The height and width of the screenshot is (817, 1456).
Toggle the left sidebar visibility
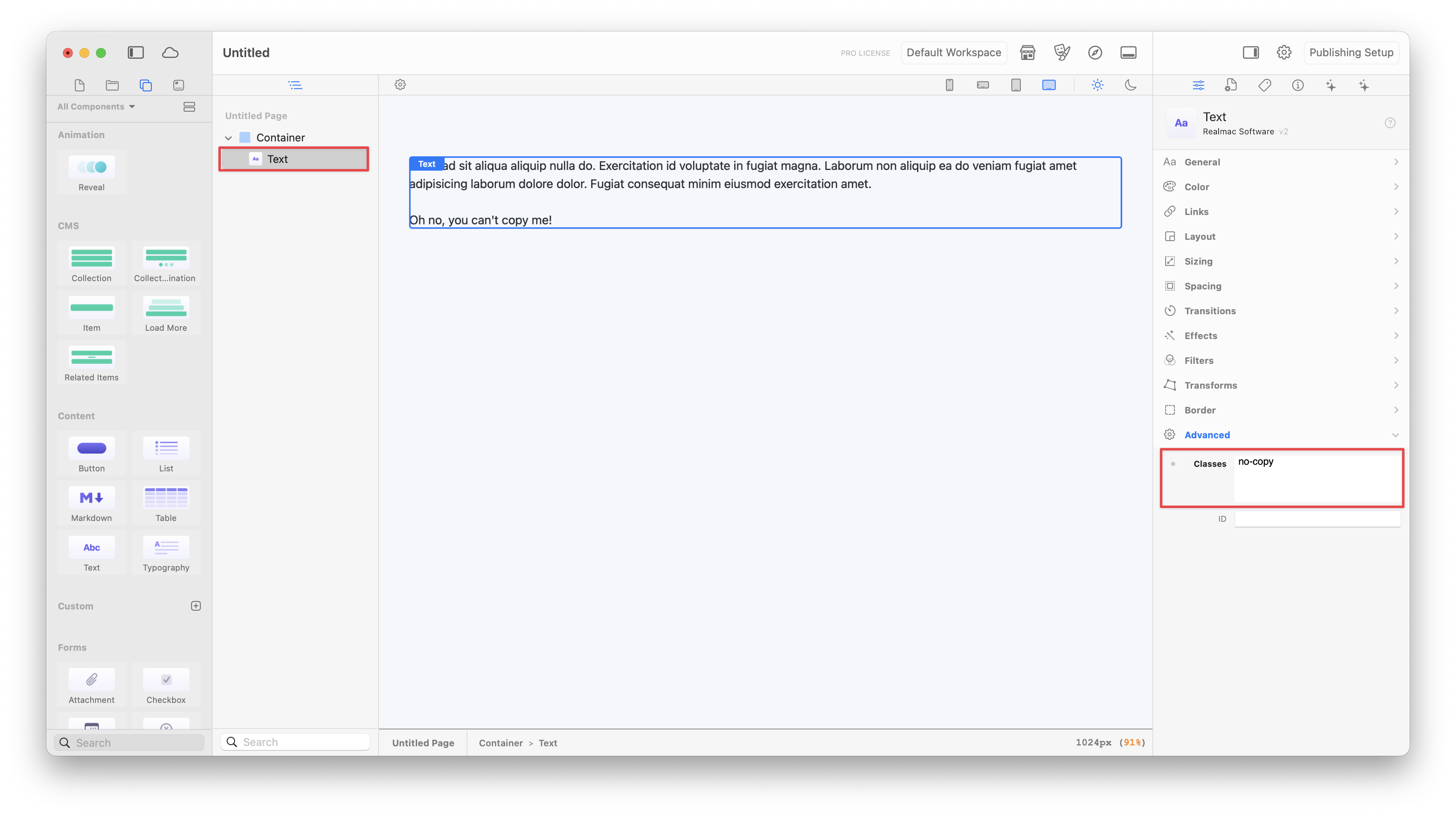[136, 53]
